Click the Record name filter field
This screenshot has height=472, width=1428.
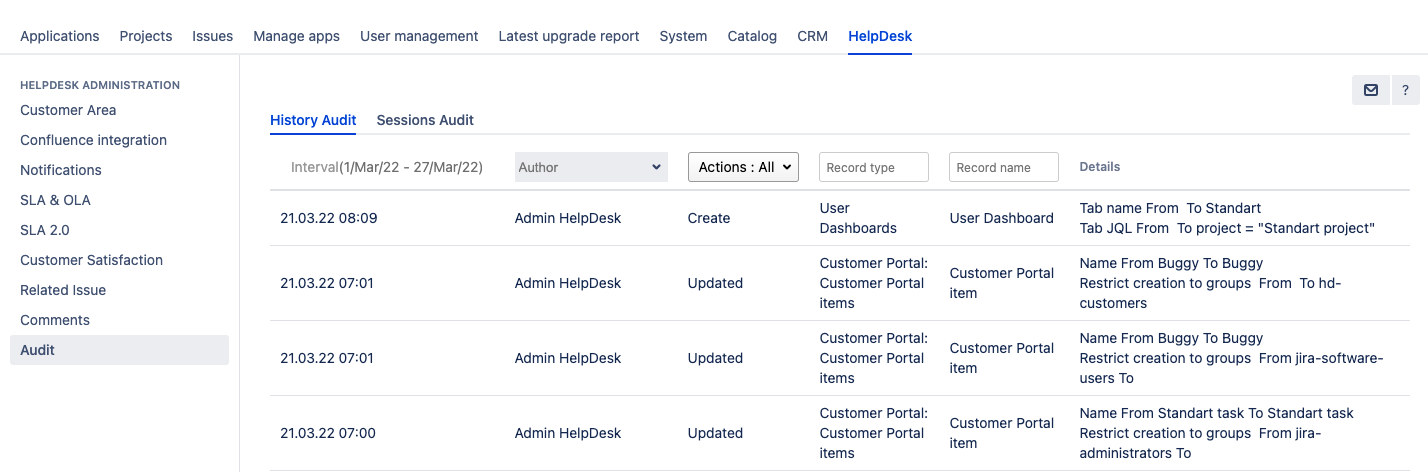1003,167
